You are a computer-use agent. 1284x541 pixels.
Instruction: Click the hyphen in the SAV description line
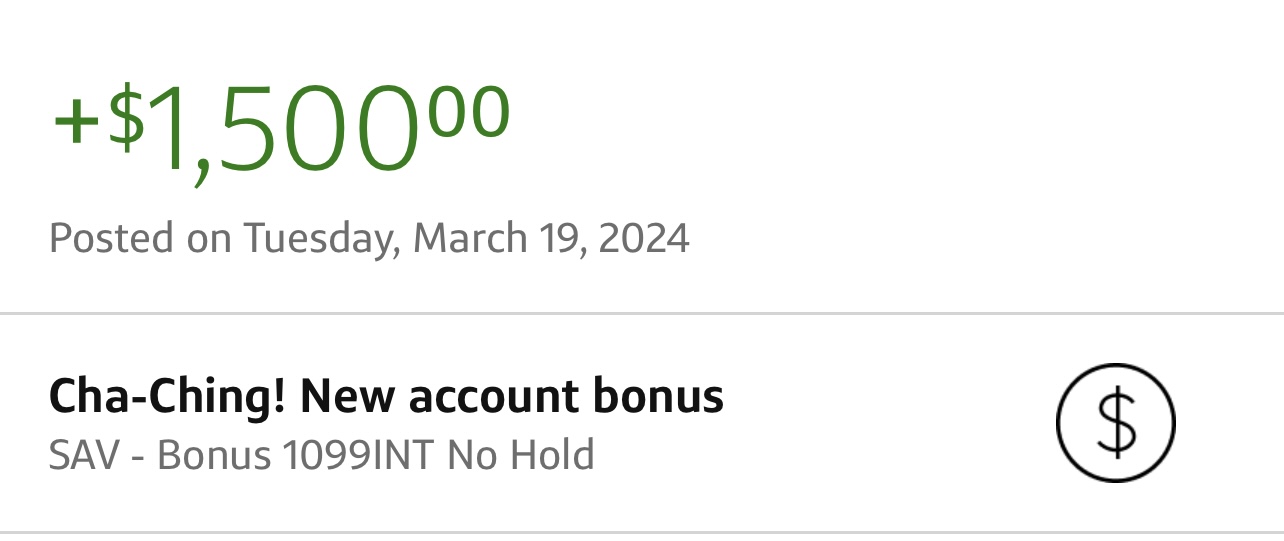138,458
